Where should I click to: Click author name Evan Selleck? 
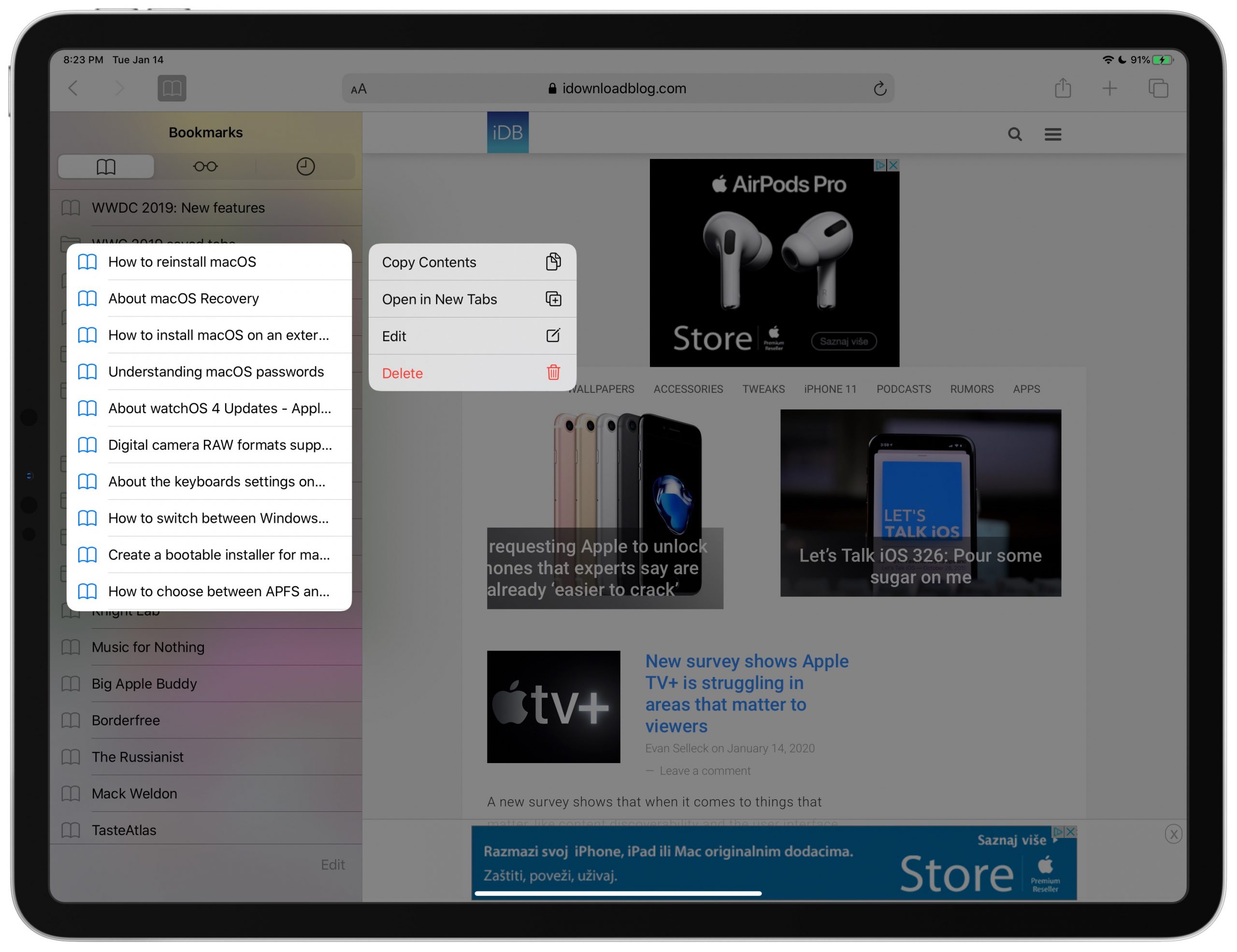point(676,748)
